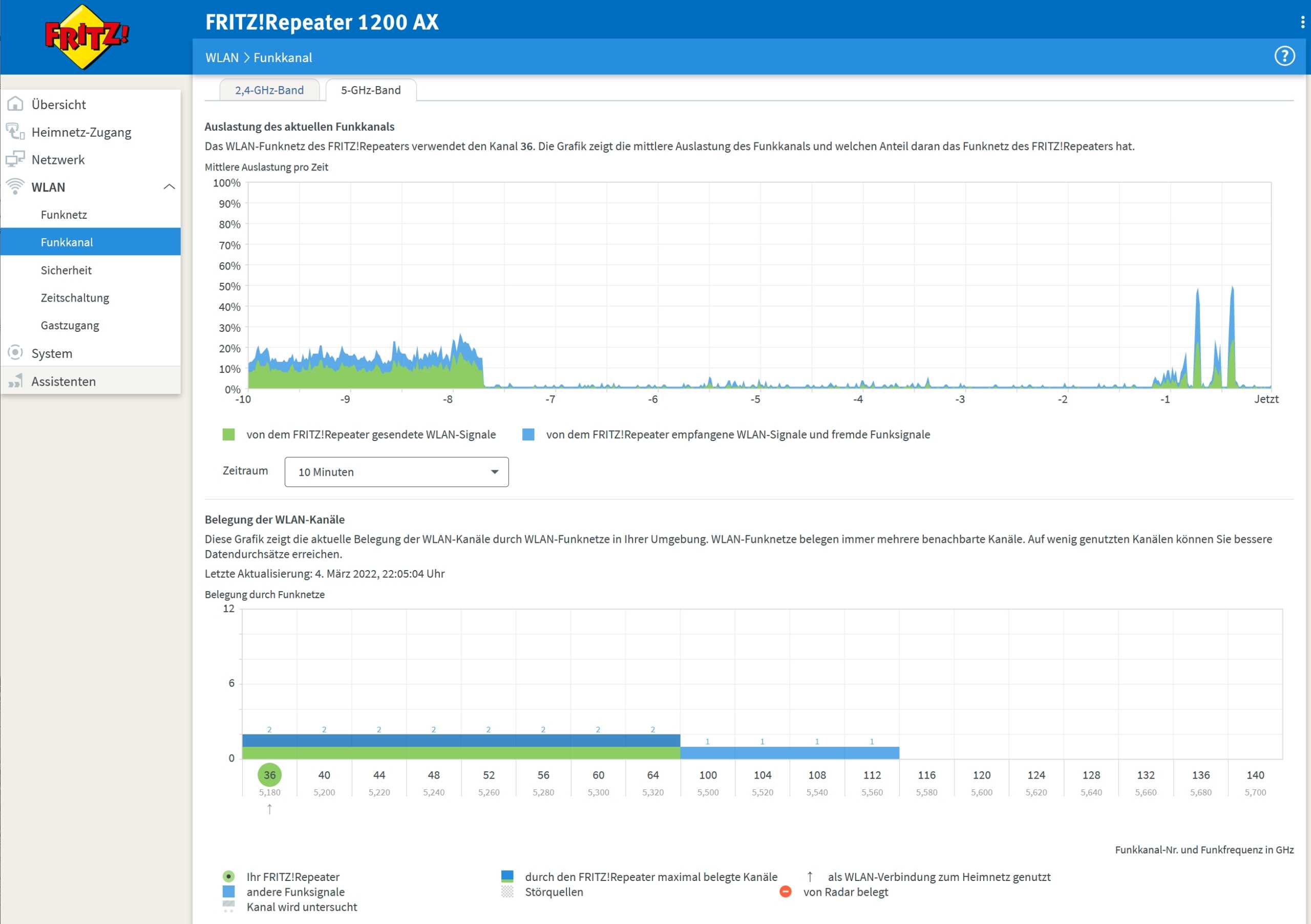Click channel 140 label
The width and height of the screenshot is (1311, 924).
point(1255,775)
